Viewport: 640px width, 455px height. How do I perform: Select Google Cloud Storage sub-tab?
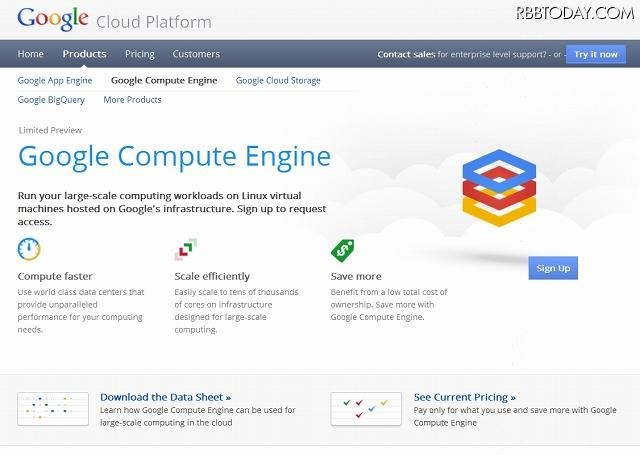pyautogui.click(x=278, y=81)
